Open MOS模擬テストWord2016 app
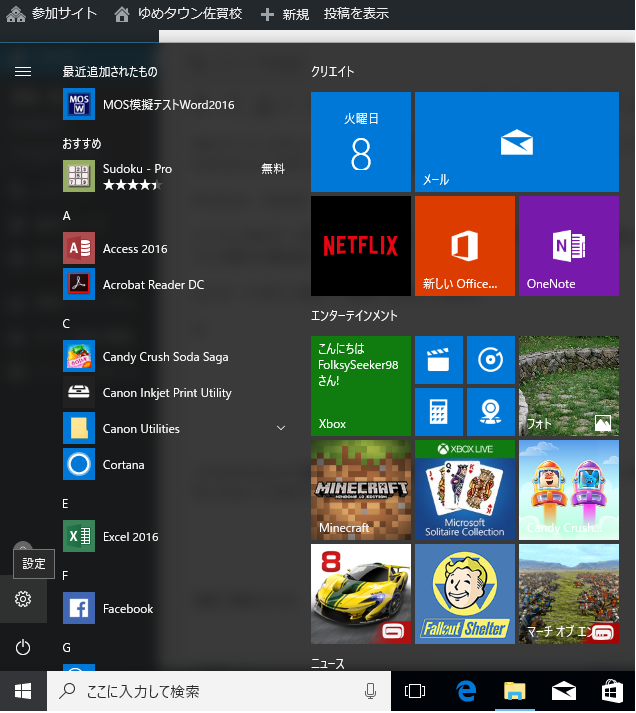Screen dimensions: 636x713 coord(175,105)
